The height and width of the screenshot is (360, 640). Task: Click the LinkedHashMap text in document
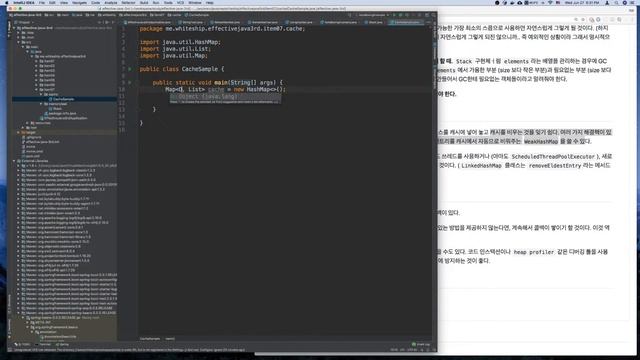481,165
